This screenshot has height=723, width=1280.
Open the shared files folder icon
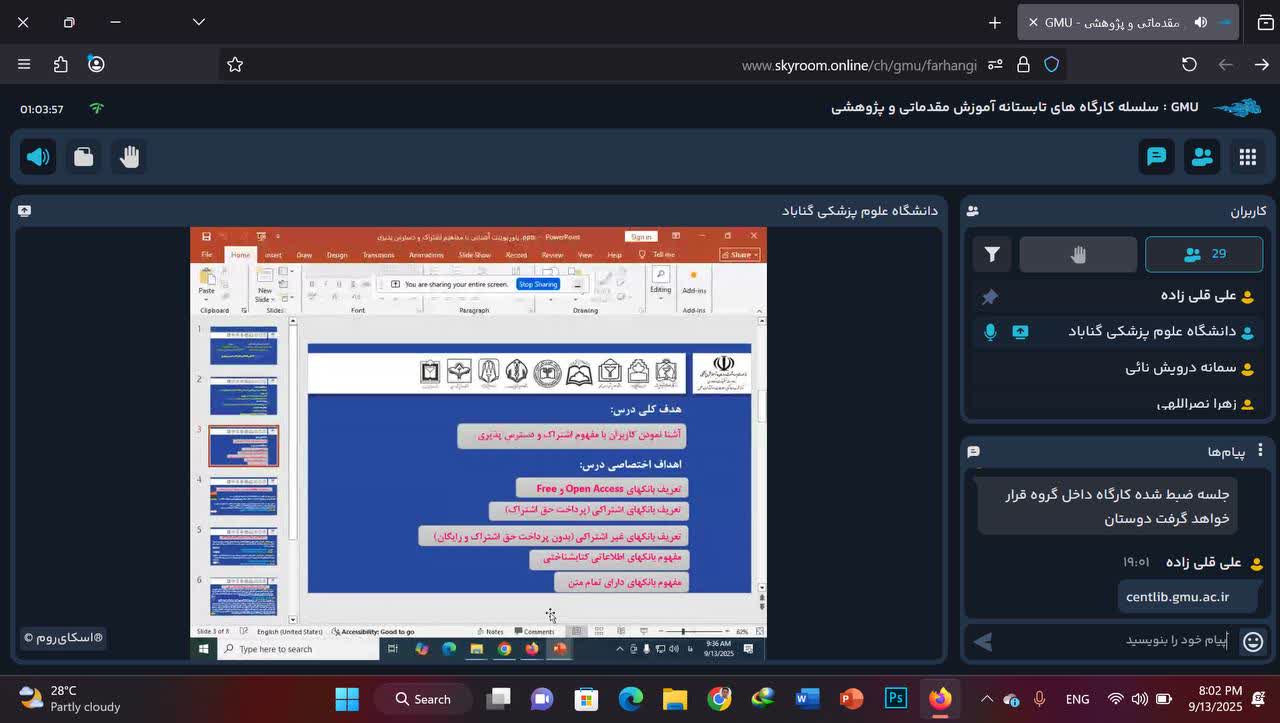(84, 157)
